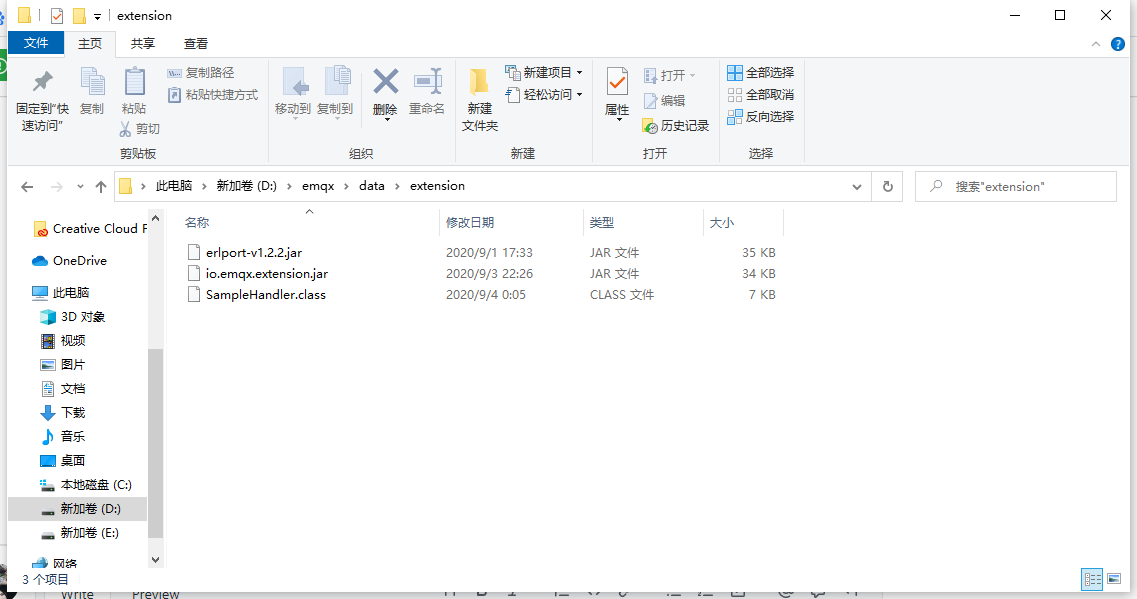Expand address bar history dropdown
This screenshot has width=1137, height=599.
click(856, 187)
